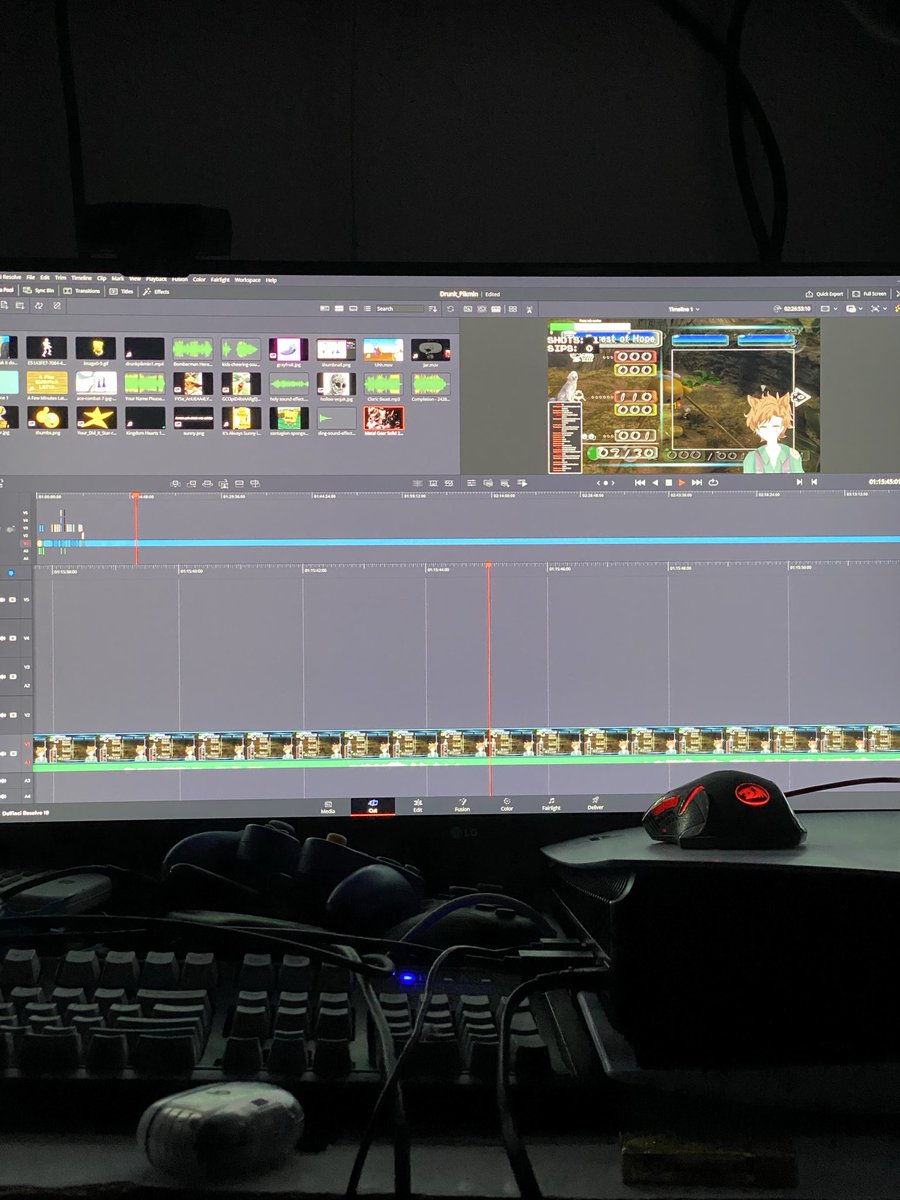Open the Playback menu
Viewport: 900px width, 1200px height.
[157, 280]
